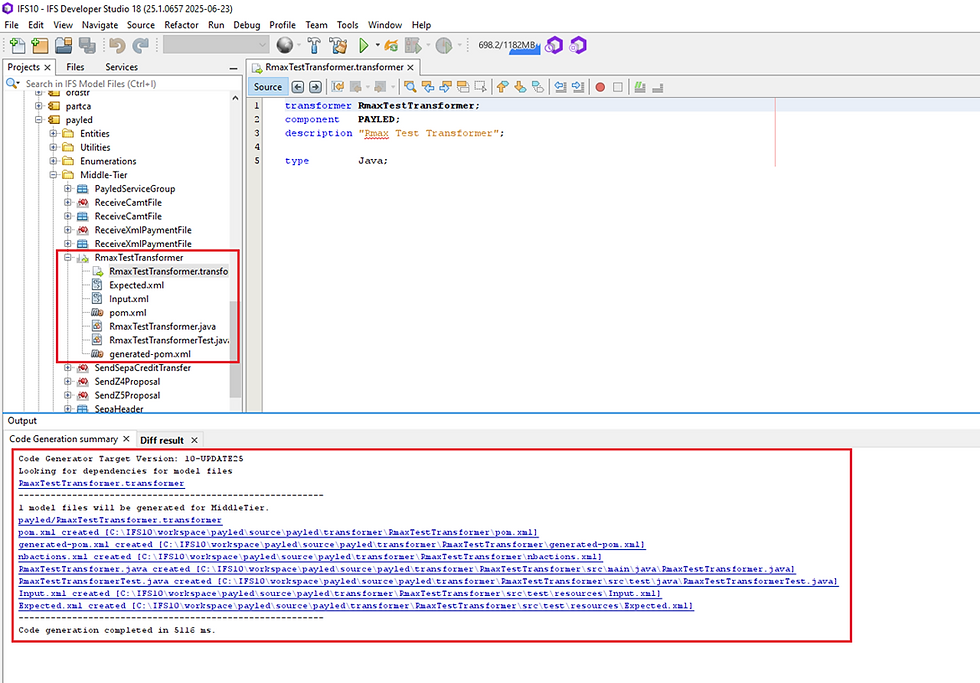Toggle the Highlight Search icon
980x683 pixels.
463,87
